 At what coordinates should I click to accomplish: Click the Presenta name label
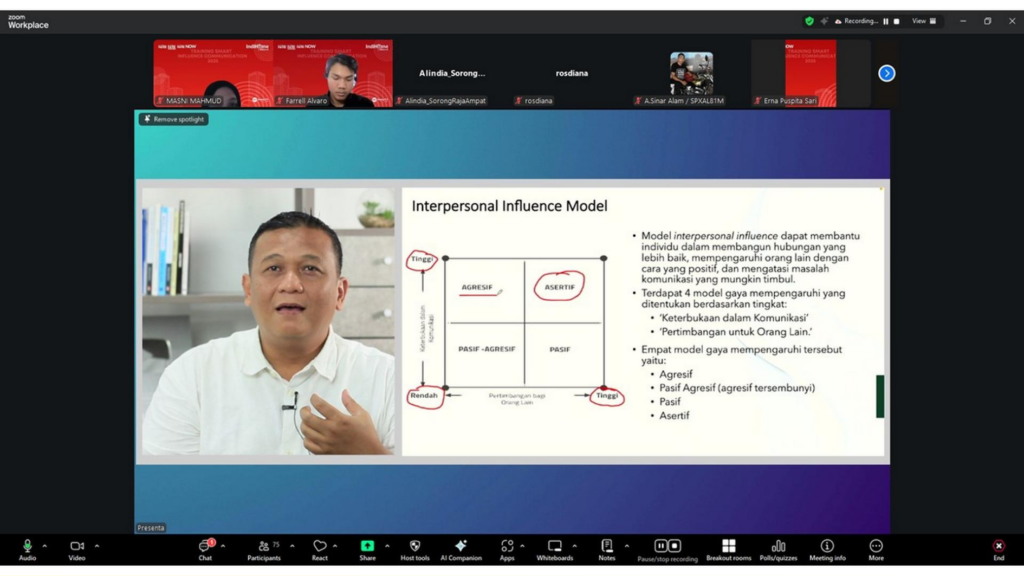(x=151, y=528)
